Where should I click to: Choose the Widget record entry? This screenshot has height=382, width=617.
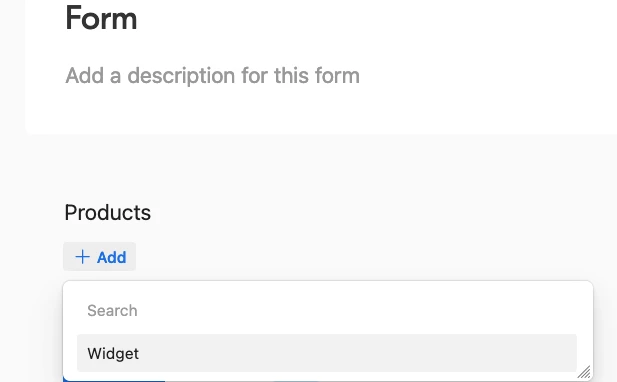pyautogui.click(x=327, y=353)
